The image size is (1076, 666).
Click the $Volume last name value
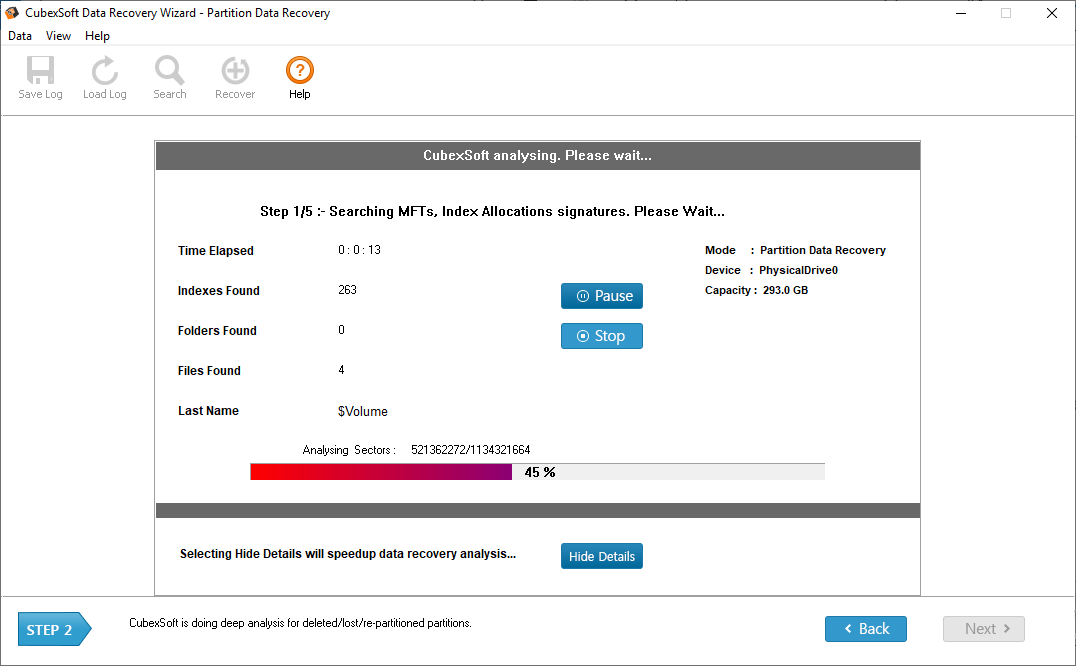[x=363, y=411]
